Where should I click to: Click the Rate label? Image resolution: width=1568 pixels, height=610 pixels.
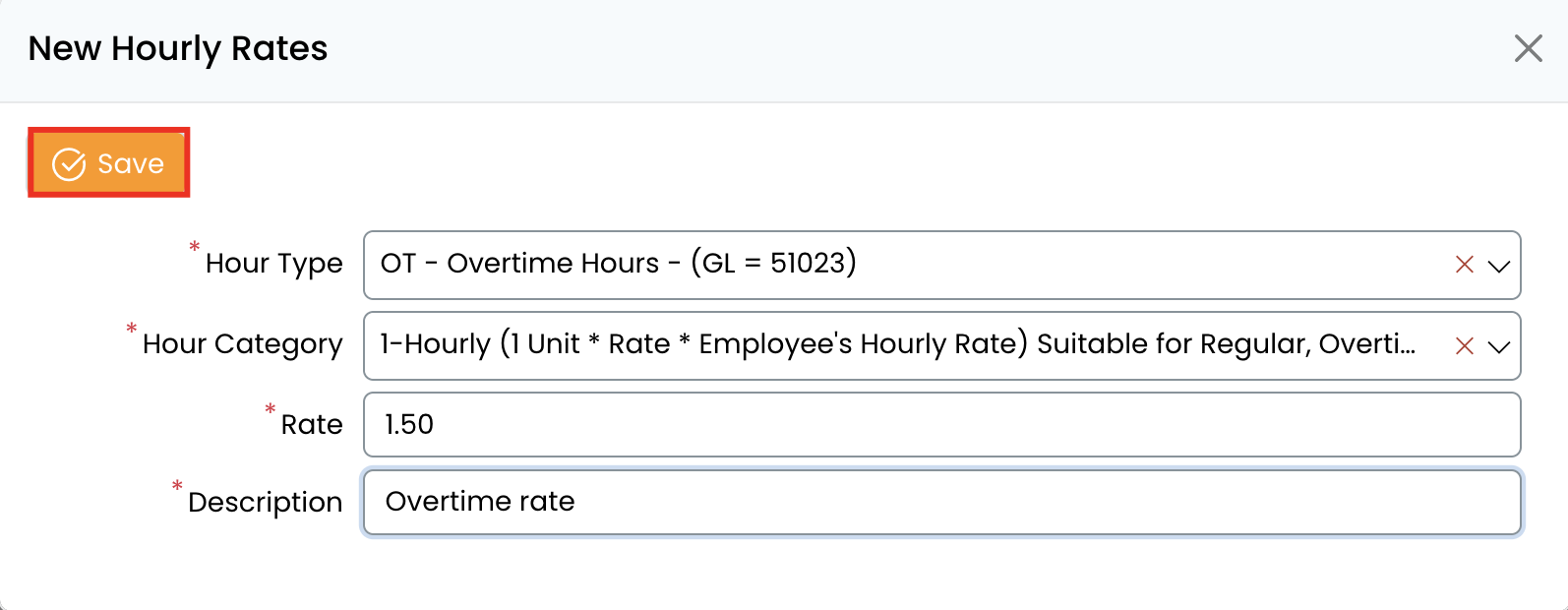[x=312, y=425]
